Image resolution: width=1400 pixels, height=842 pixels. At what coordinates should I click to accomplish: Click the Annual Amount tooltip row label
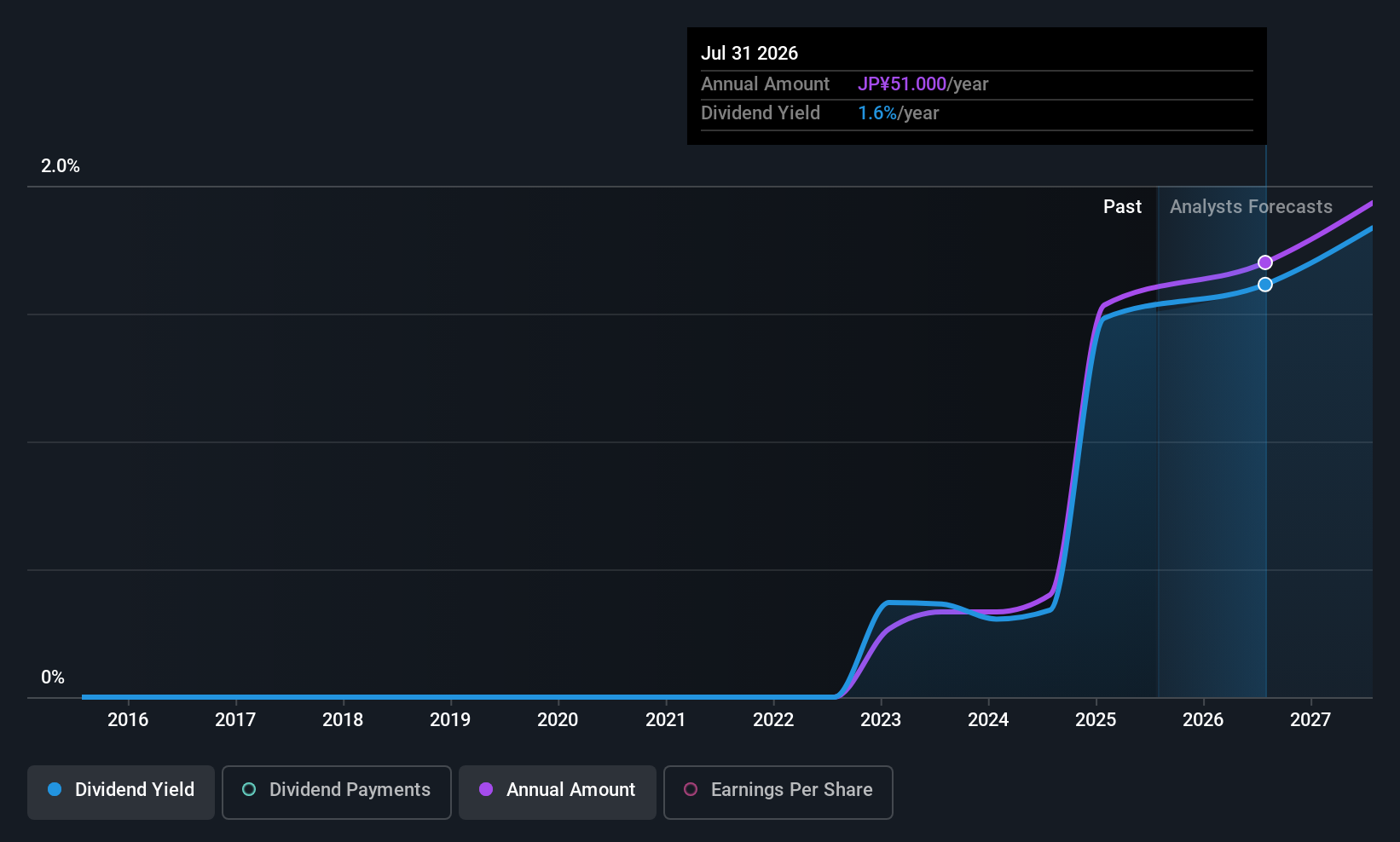click(x=765, y=84)
